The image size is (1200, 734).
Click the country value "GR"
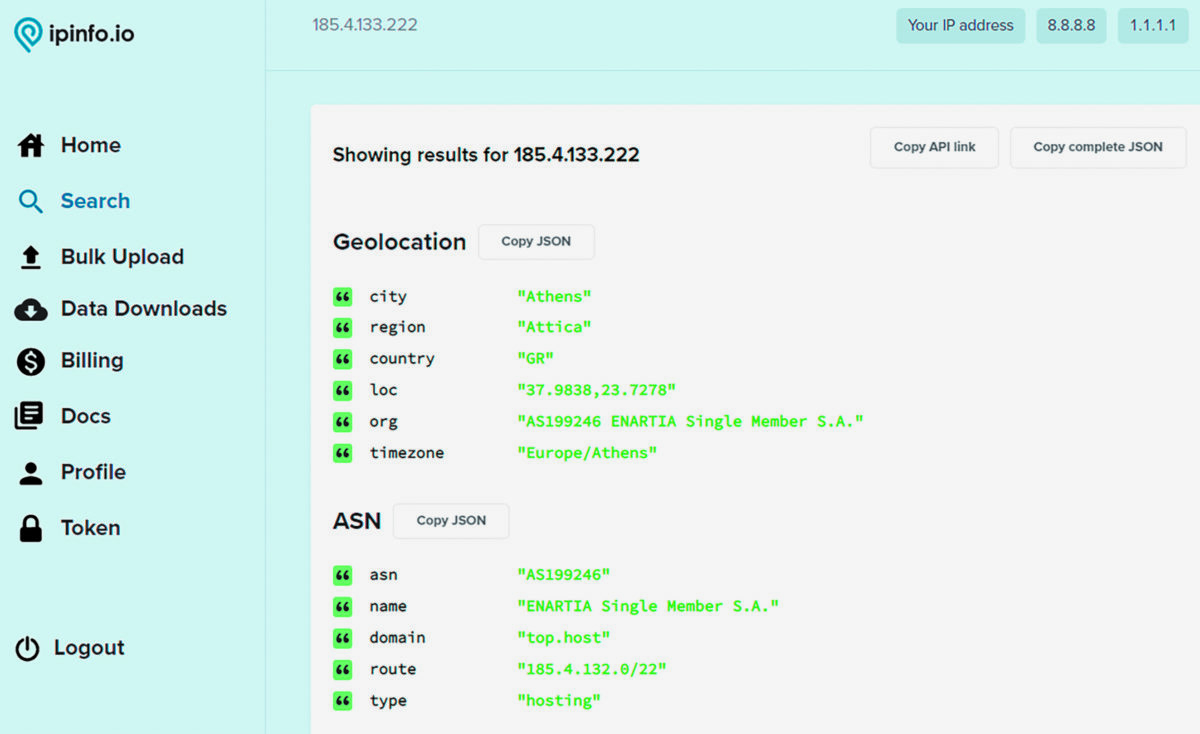tap(536, 359)
